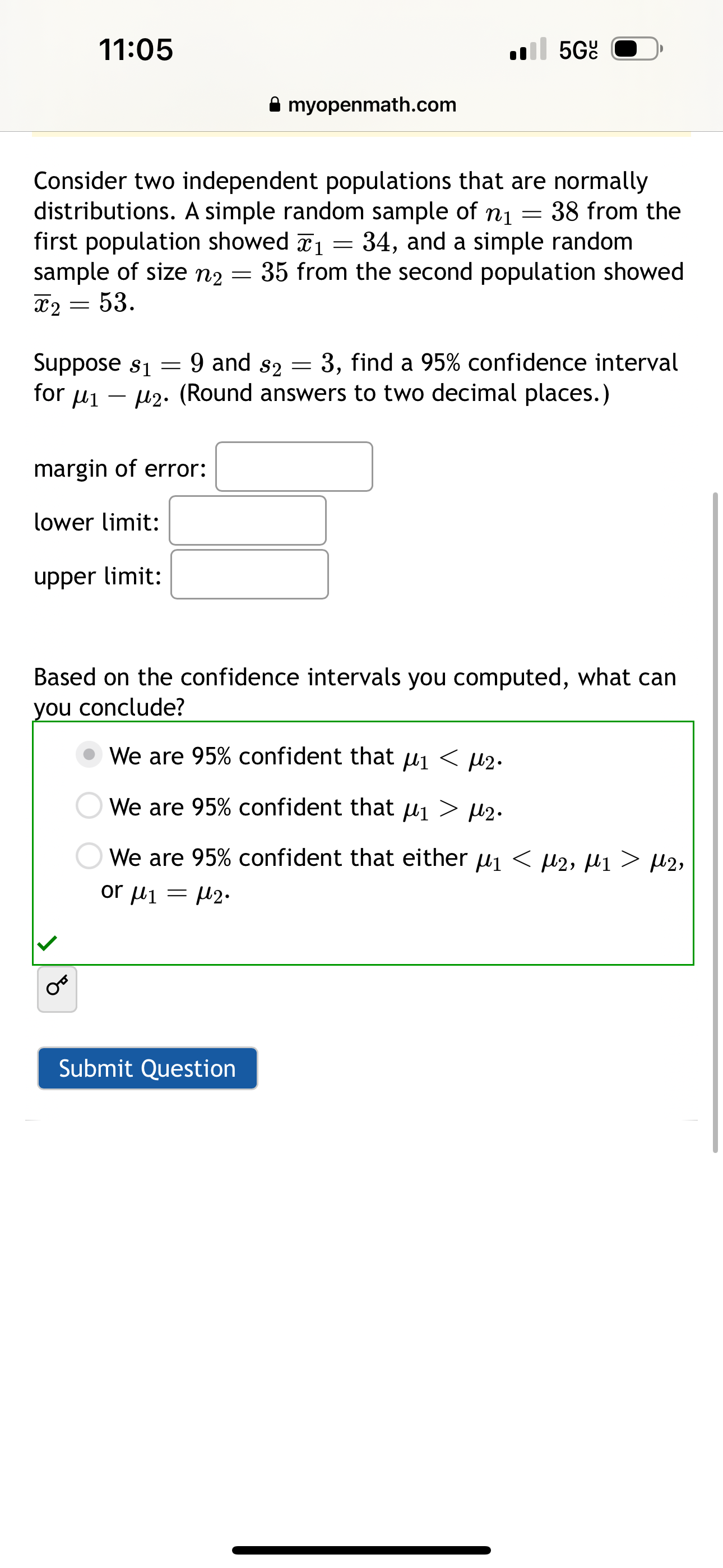723x1568 pixels.
Task: Choose the either μ1 < μ2 or equal option
Action: point(90,857)
